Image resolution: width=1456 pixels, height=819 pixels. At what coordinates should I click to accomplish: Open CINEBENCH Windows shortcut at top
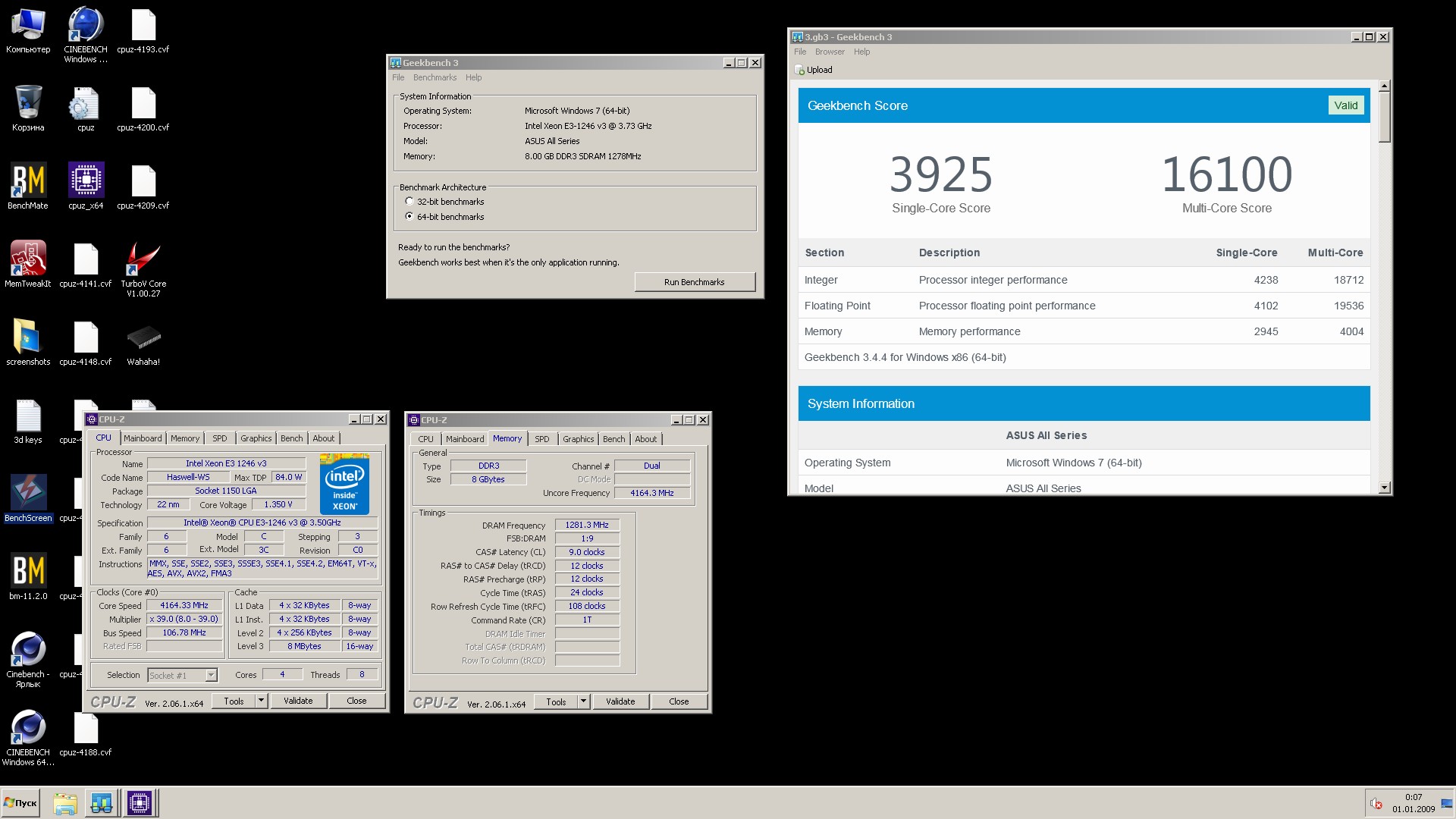click(x=85, y=34)
